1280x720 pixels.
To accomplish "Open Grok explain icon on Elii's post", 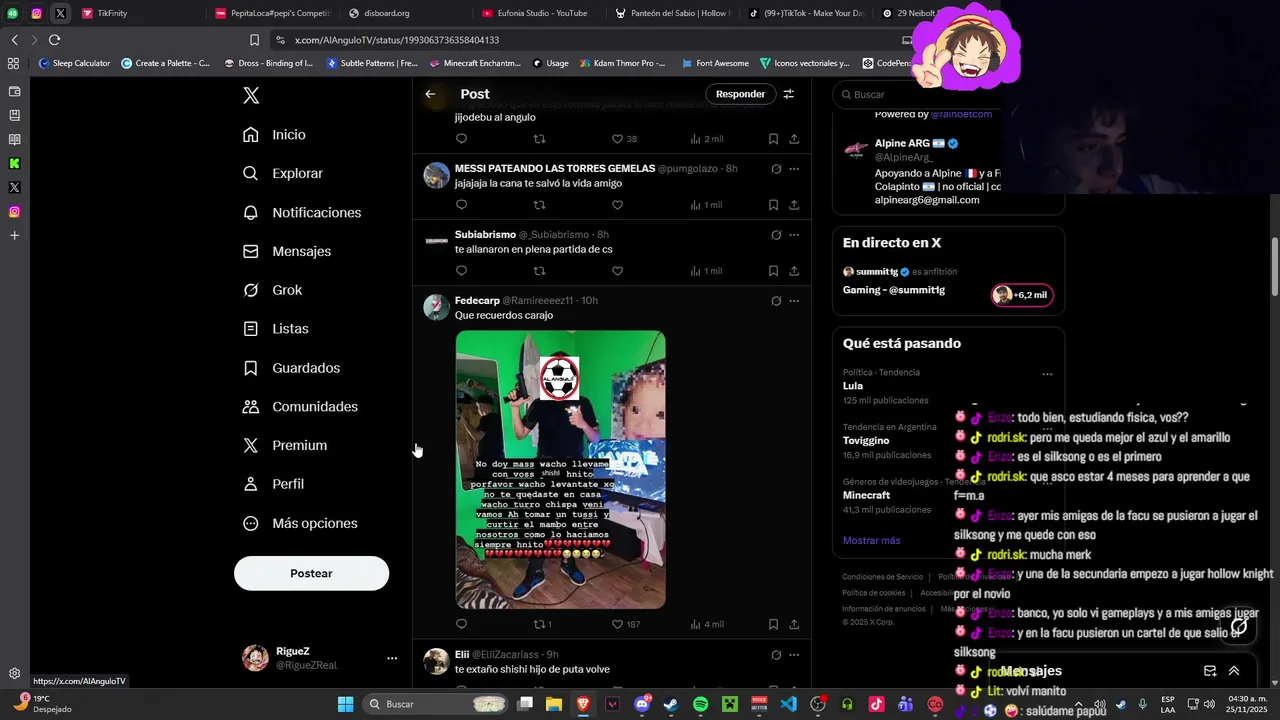I will point(776,655).
